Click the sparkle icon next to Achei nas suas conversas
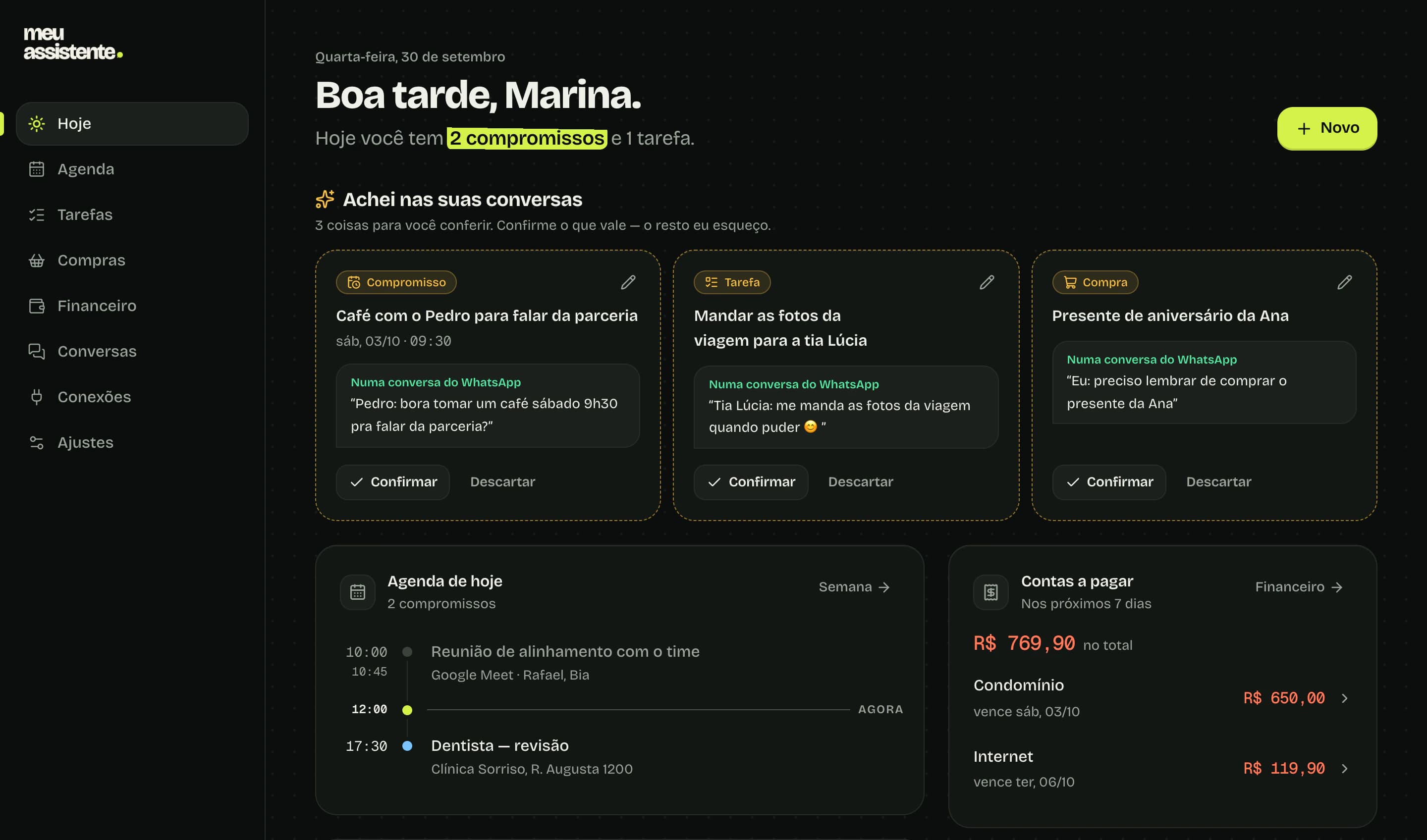The width and height of the screenshot is (1427, 840). click(x=325, y=199)
